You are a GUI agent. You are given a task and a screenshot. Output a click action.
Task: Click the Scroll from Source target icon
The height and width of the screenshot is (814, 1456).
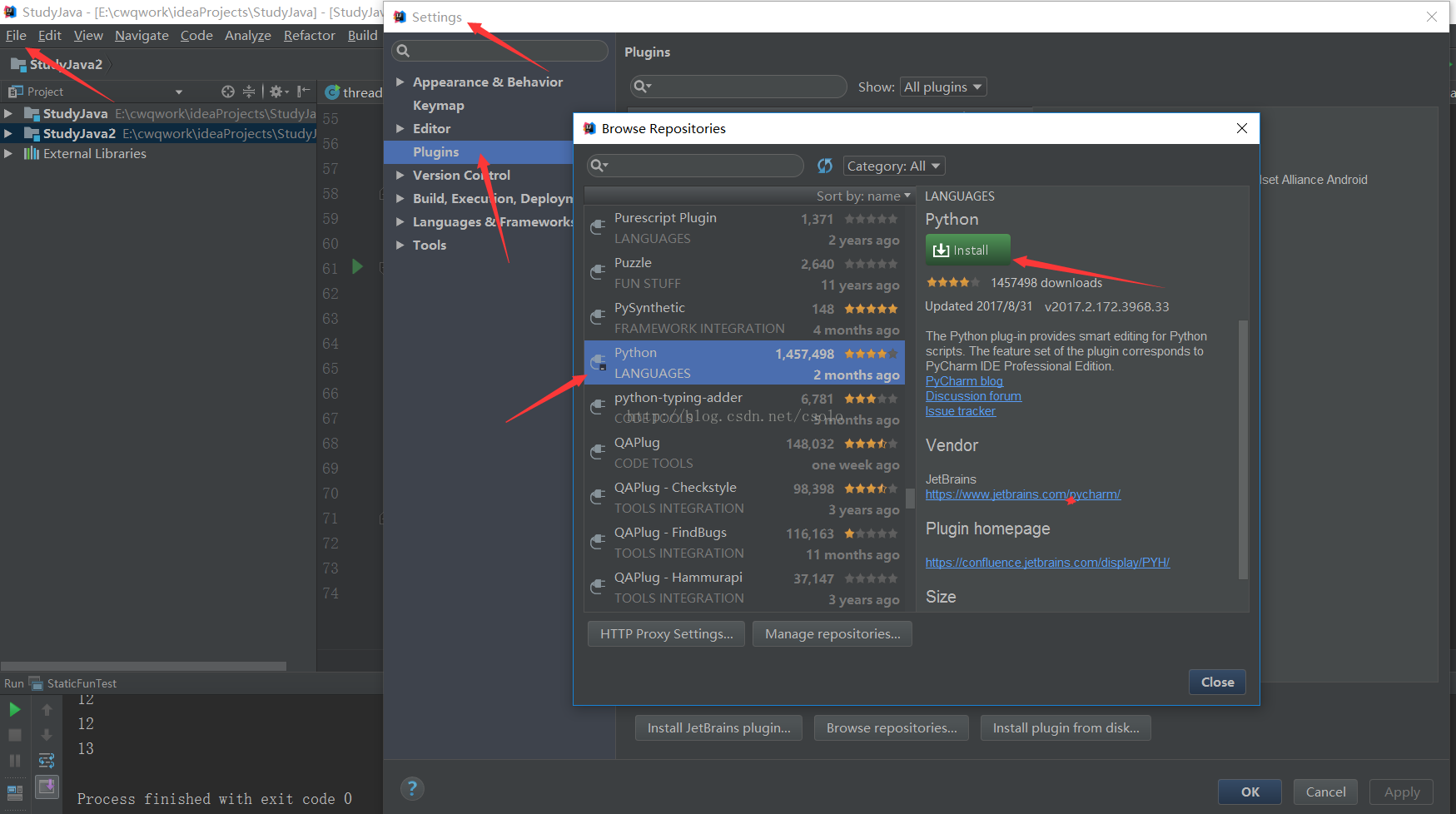pyautogui.click(x=228, y=92)
